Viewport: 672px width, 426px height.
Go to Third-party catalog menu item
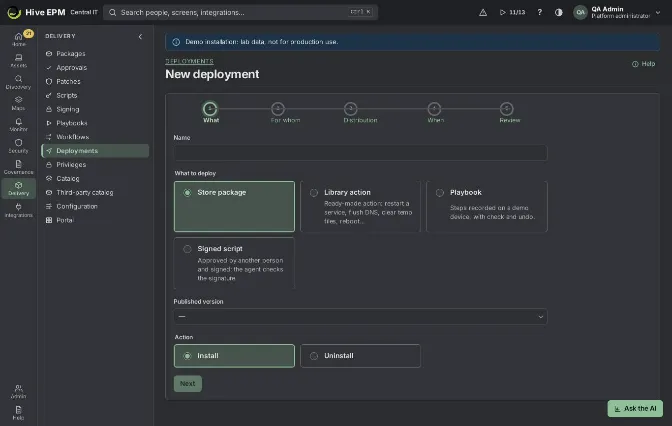[95, 192]
